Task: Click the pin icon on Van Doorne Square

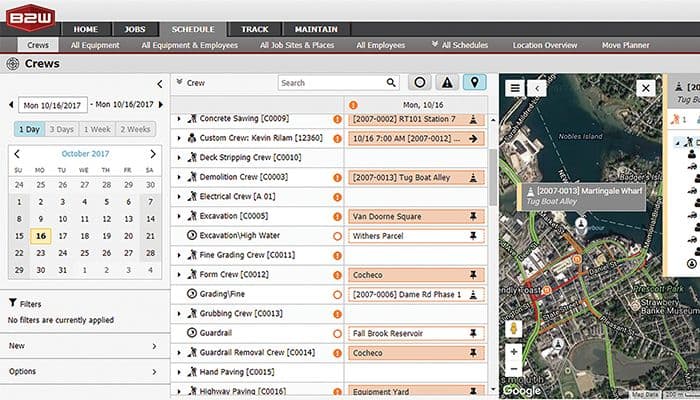Action: 473,216
